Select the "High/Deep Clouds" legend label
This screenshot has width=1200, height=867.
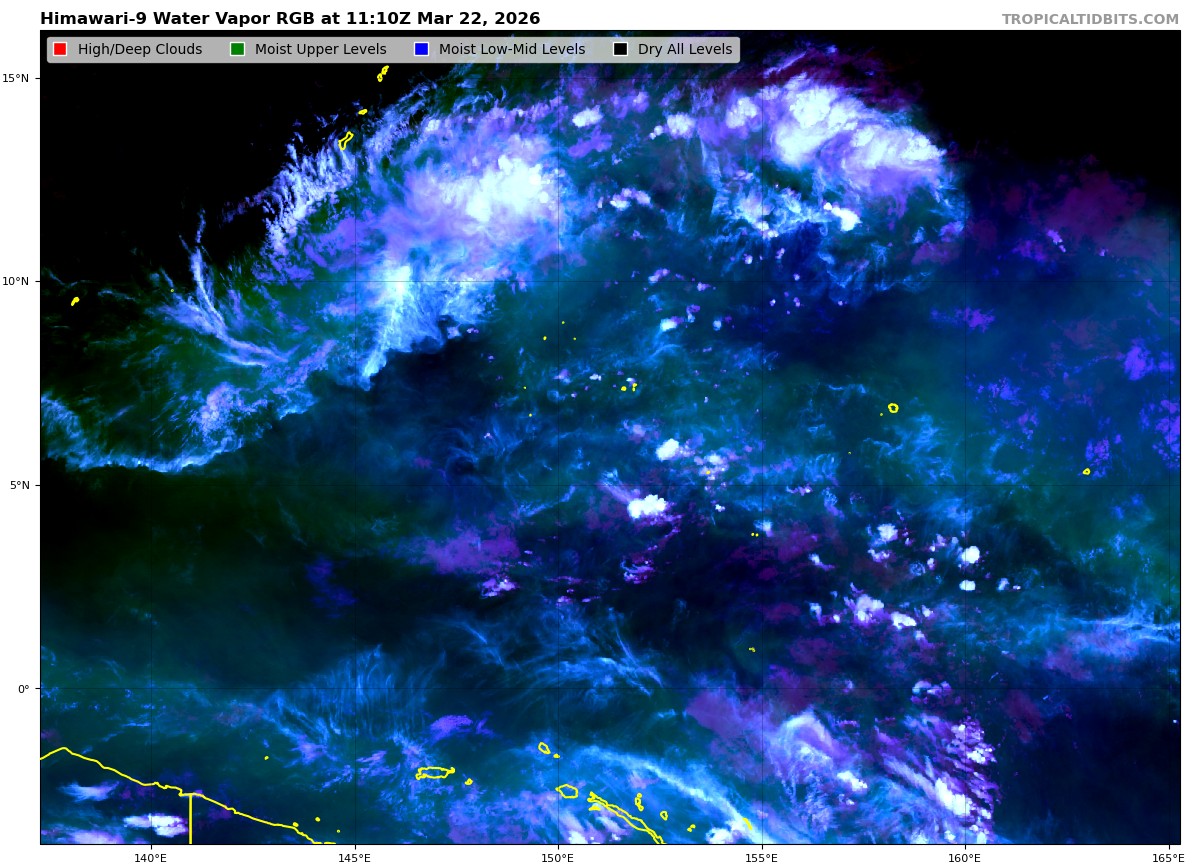point(140,49)
